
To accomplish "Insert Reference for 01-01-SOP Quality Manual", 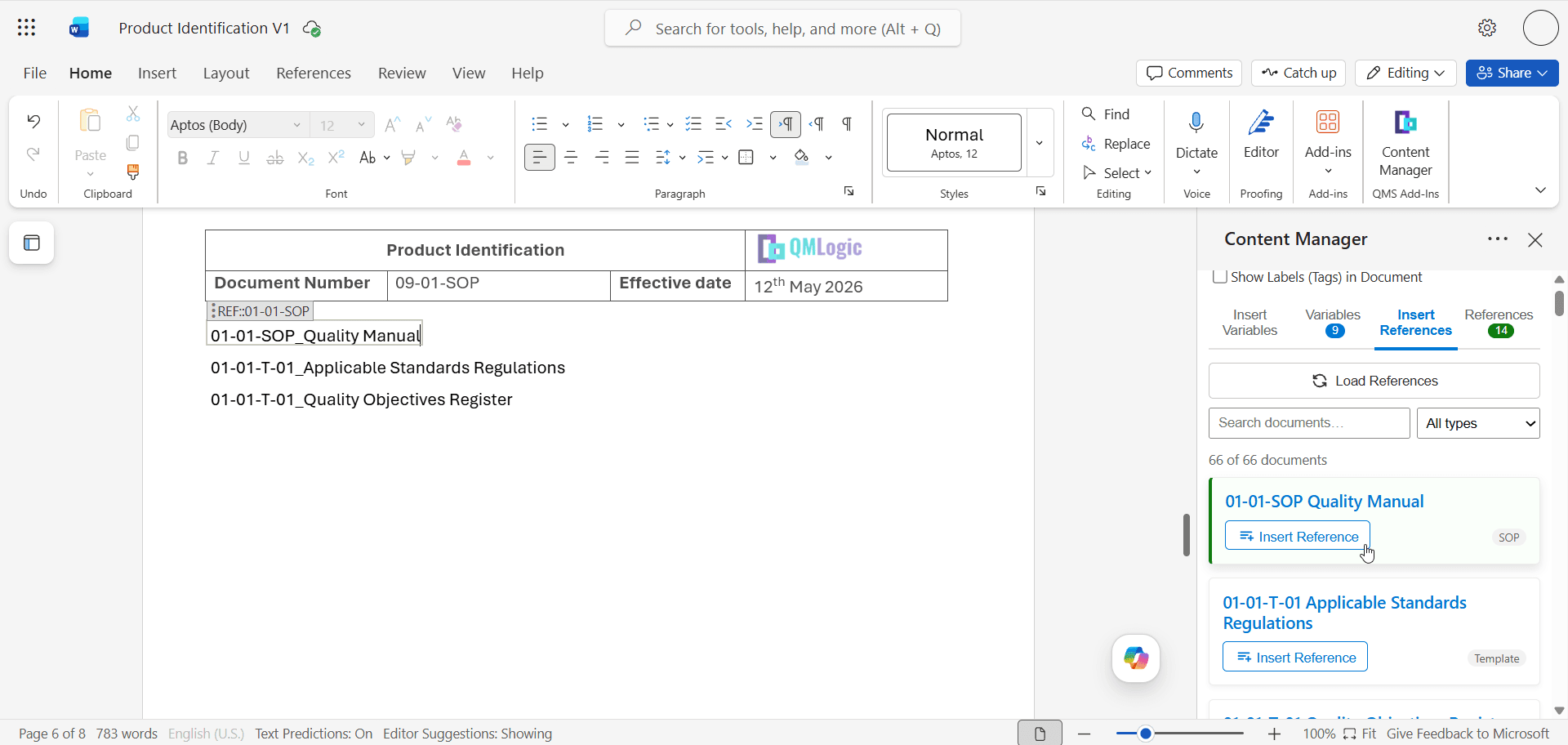I will click(x=1298, y=536).
